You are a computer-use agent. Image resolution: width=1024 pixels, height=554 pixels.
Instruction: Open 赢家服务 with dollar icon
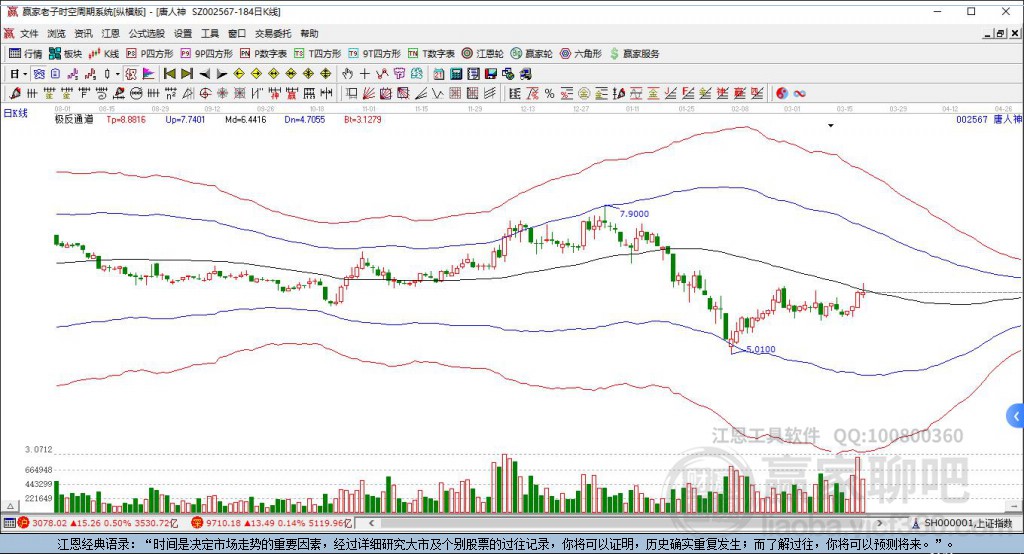point(634,54)
